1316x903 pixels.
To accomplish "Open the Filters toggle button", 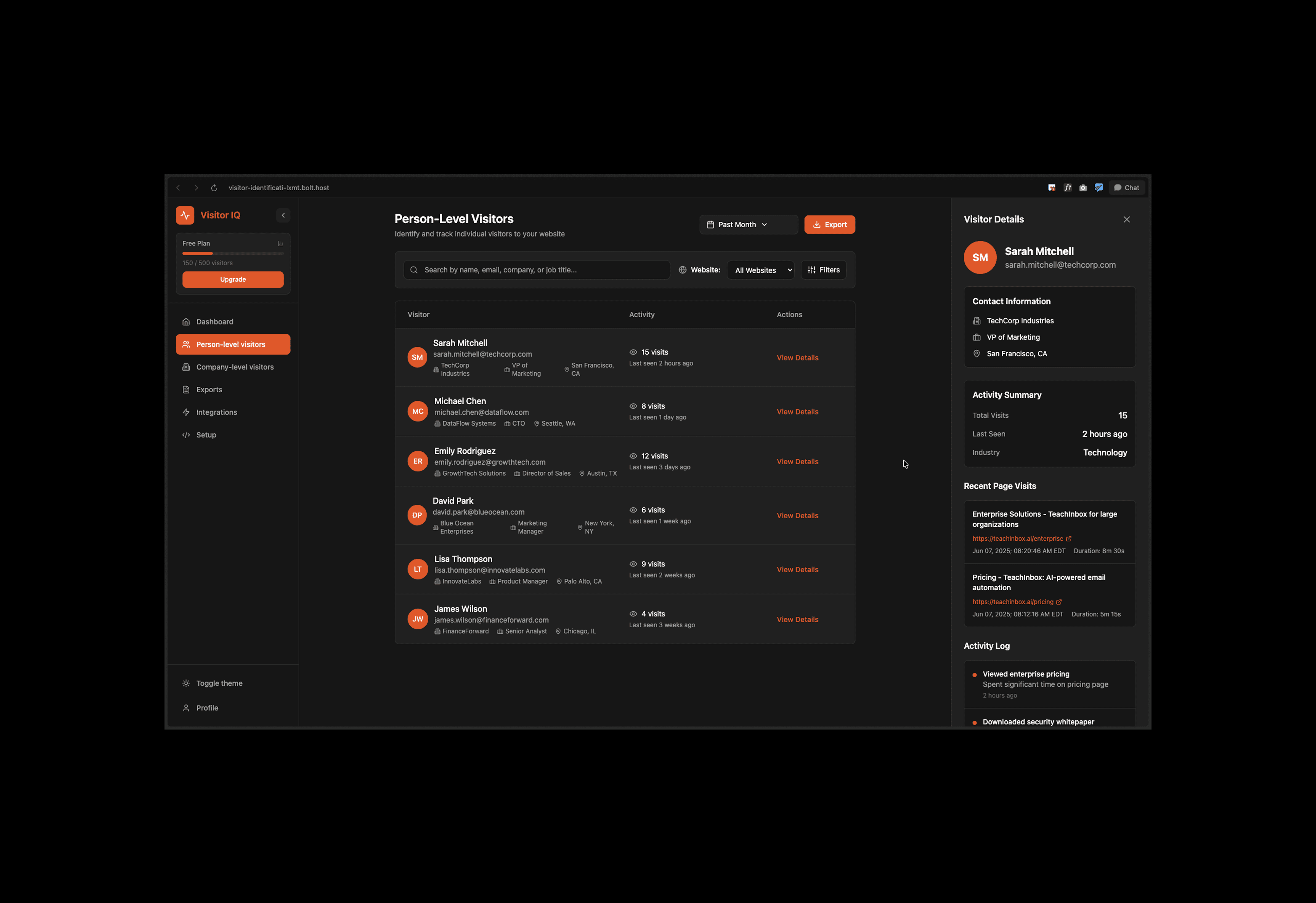I will [823, 270].
